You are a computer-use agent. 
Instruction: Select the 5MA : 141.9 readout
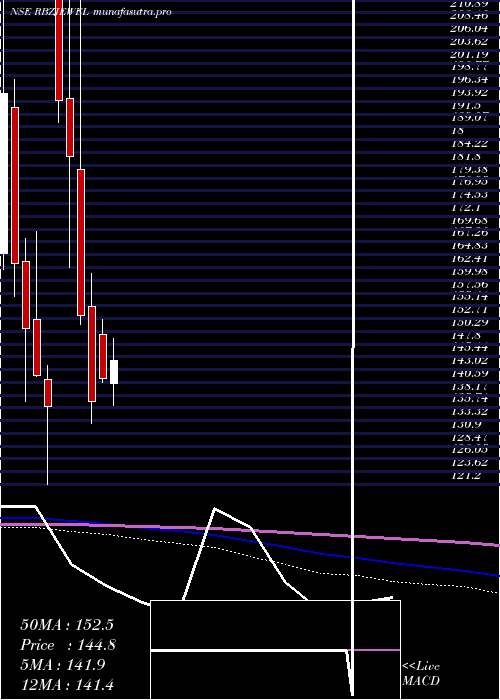63,665
